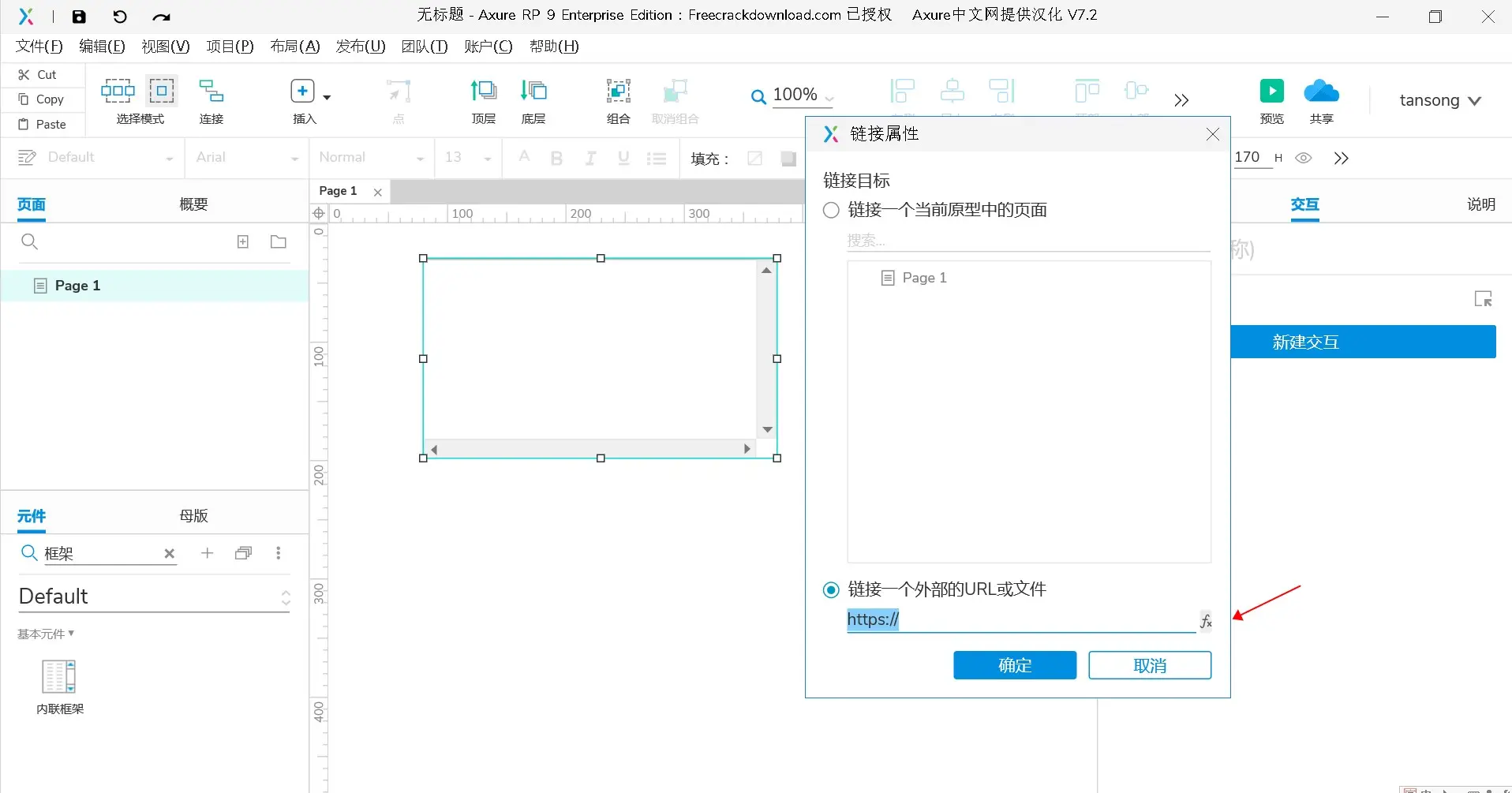The height and width of the screenshot is (793, 1512).
Task: Click the bullet list icon
Action: 657,158
